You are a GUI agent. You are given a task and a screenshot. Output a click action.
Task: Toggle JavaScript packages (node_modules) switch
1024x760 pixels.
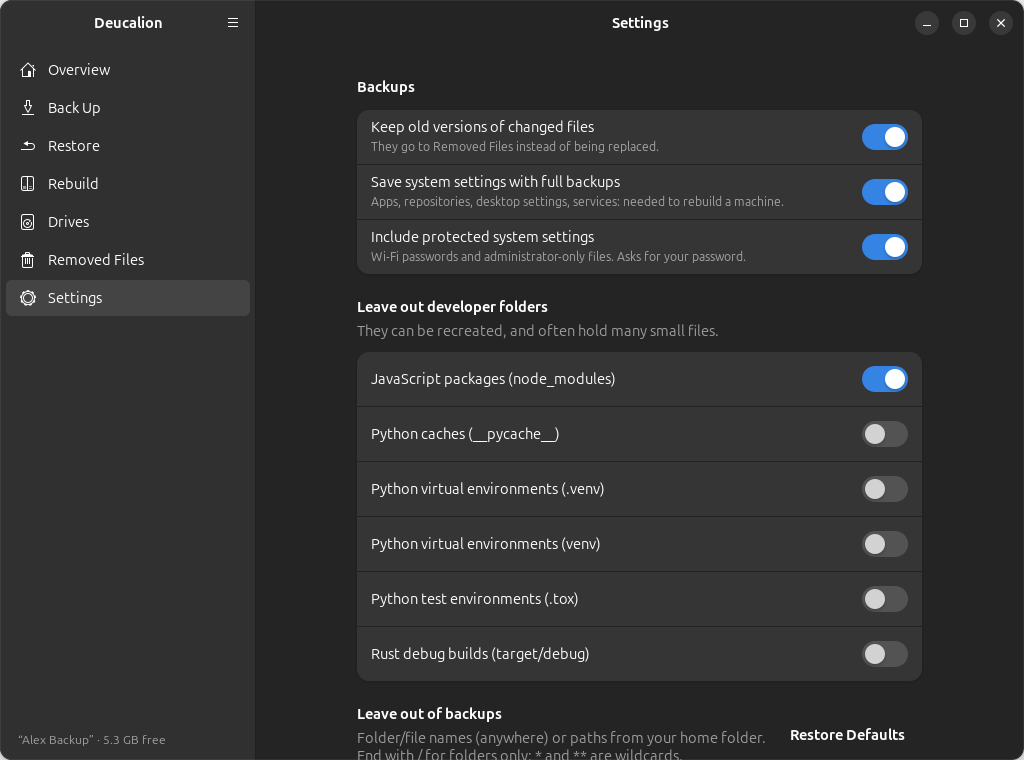pyautogui.click(x=884, y=379)
